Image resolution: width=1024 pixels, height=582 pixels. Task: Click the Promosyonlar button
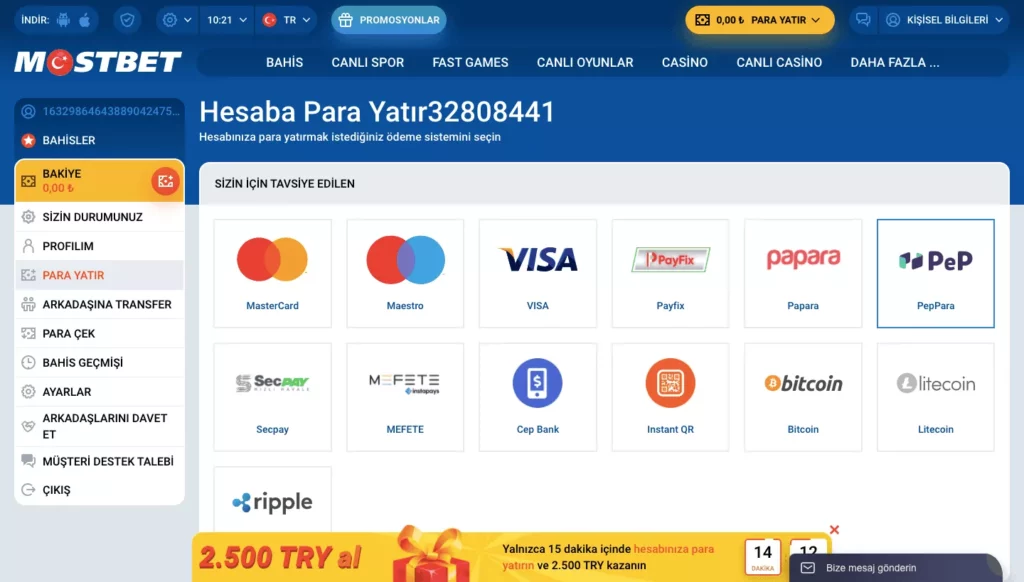tap(389, 20)
